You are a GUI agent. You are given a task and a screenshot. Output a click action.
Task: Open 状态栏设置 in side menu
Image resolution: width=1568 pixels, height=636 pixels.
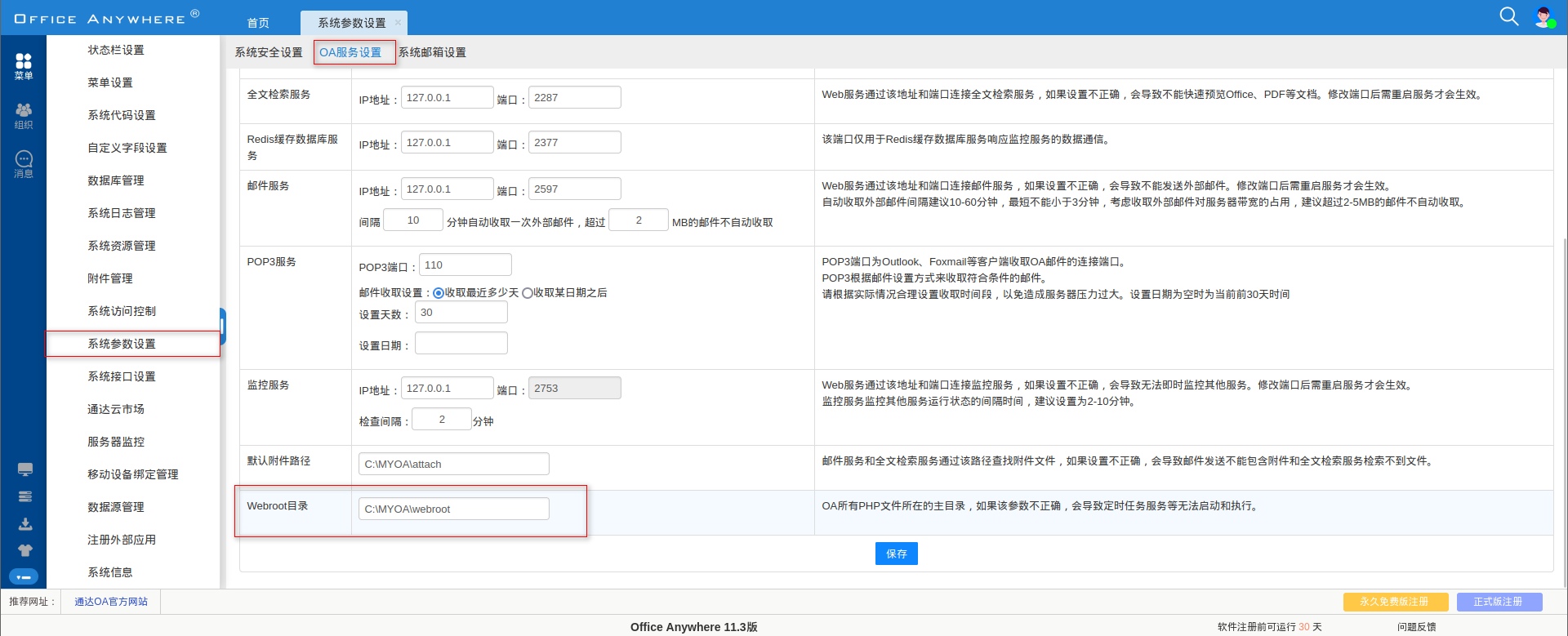click(x=116, y=50)
